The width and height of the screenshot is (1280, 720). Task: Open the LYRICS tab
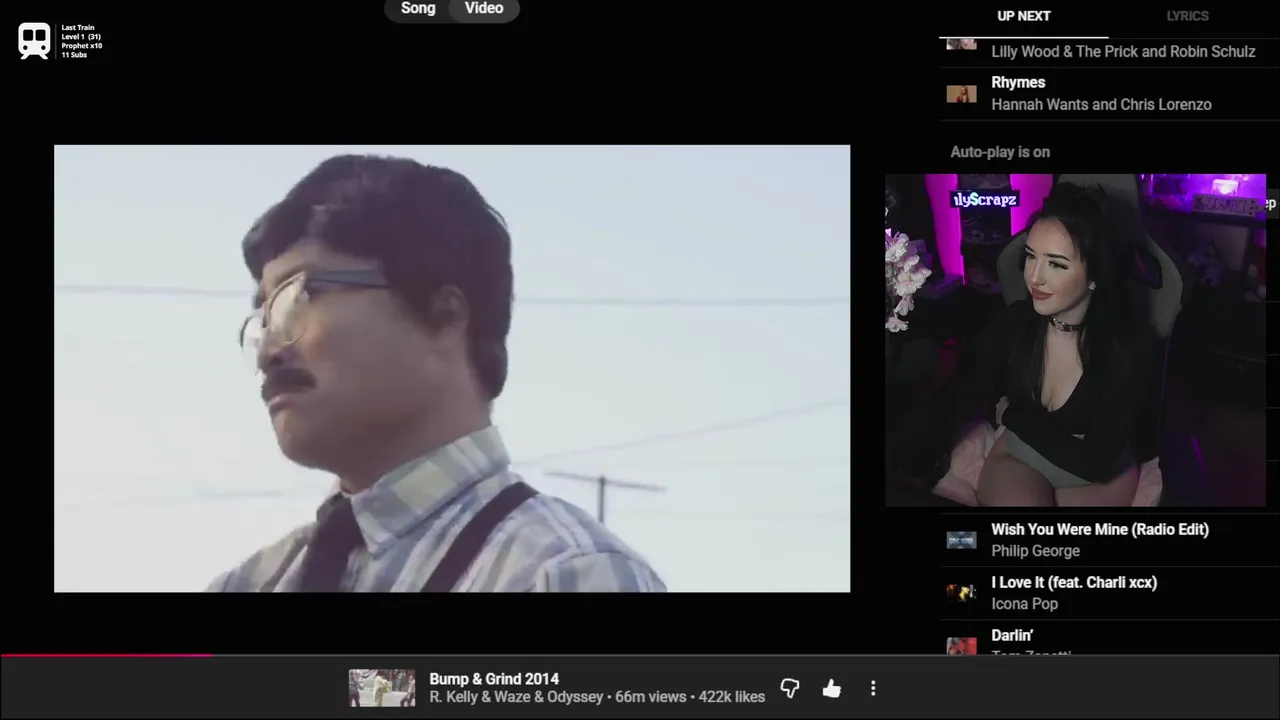point(1187,16)
